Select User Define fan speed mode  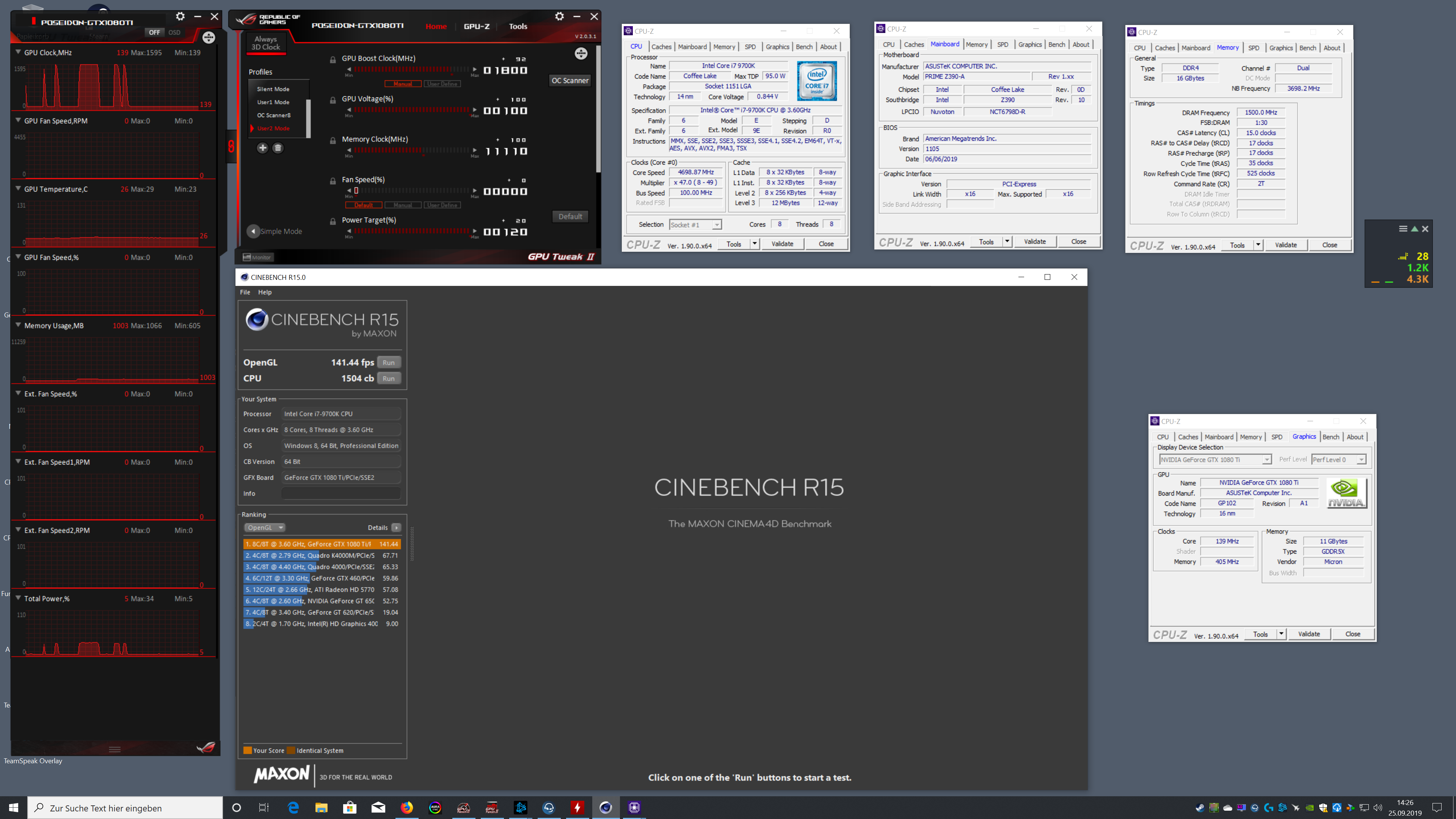442,205
